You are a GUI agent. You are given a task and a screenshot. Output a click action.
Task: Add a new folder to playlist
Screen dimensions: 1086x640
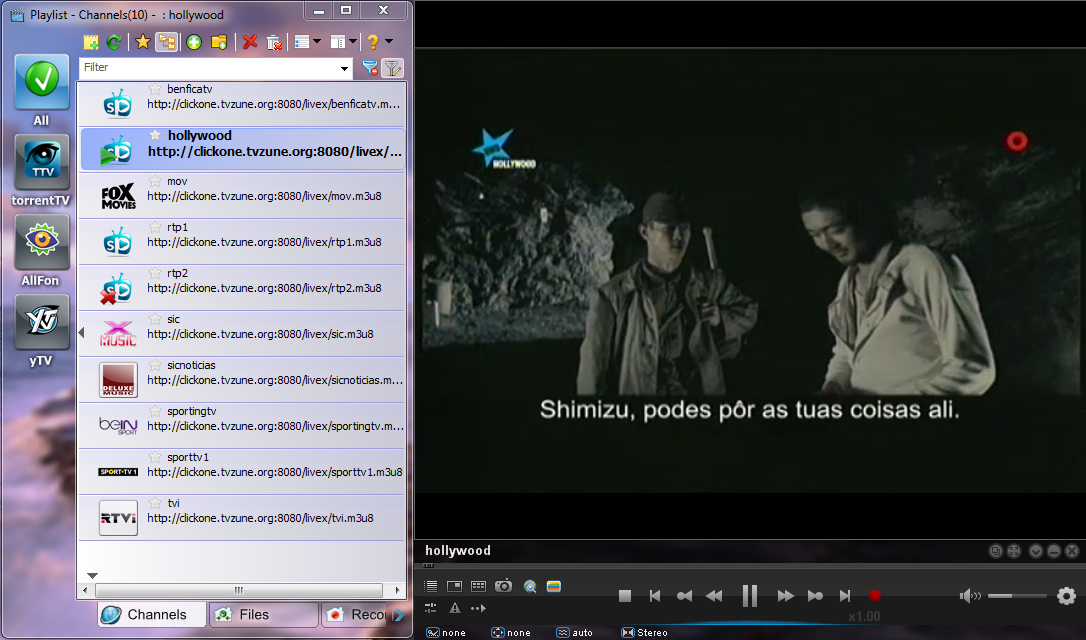click(x=219, y=42)
